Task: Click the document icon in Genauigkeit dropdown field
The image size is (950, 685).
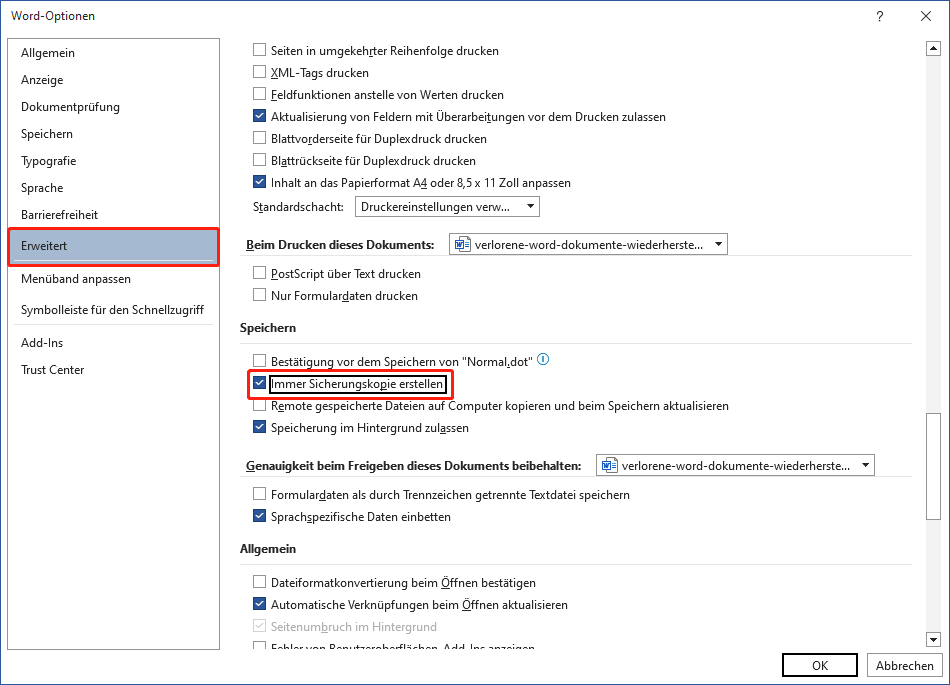Action: click(x=607, y=464)
